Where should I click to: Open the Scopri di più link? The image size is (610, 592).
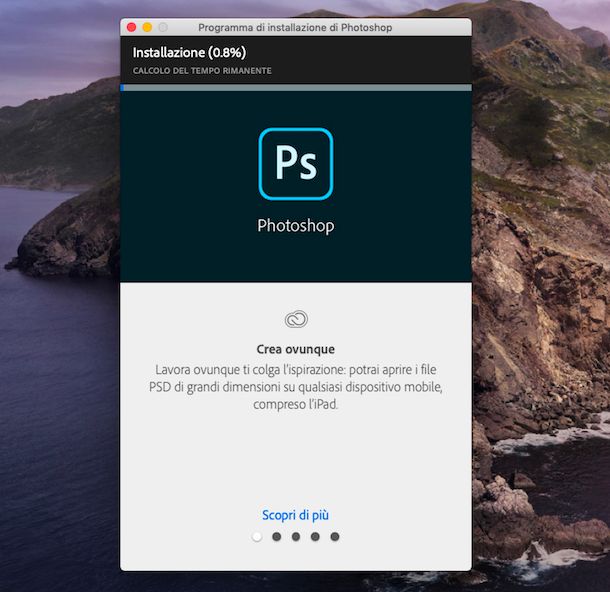(295, 515)
